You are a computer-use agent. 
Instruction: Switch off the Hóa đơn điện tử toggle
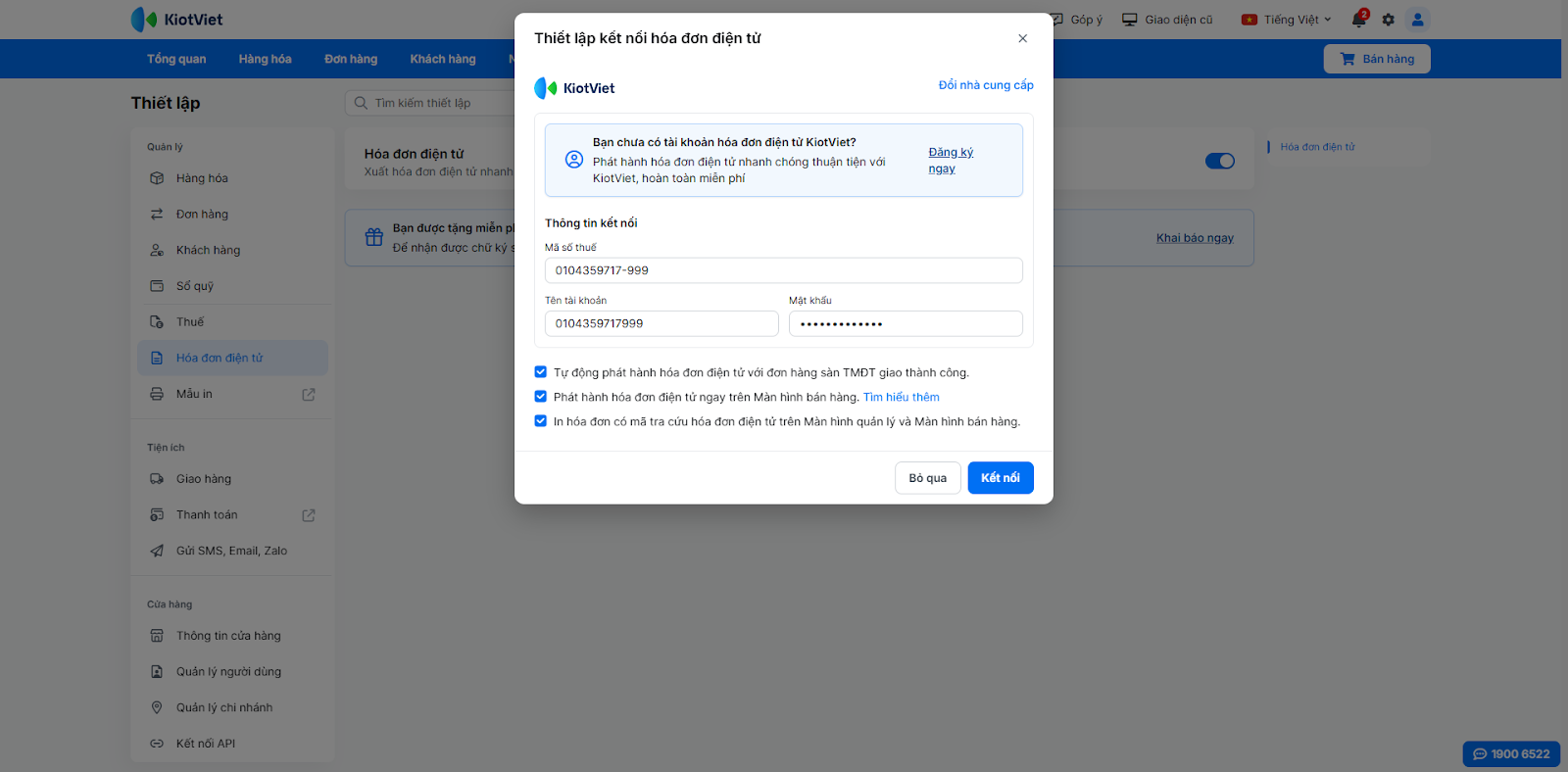[x=1220, y=161]
